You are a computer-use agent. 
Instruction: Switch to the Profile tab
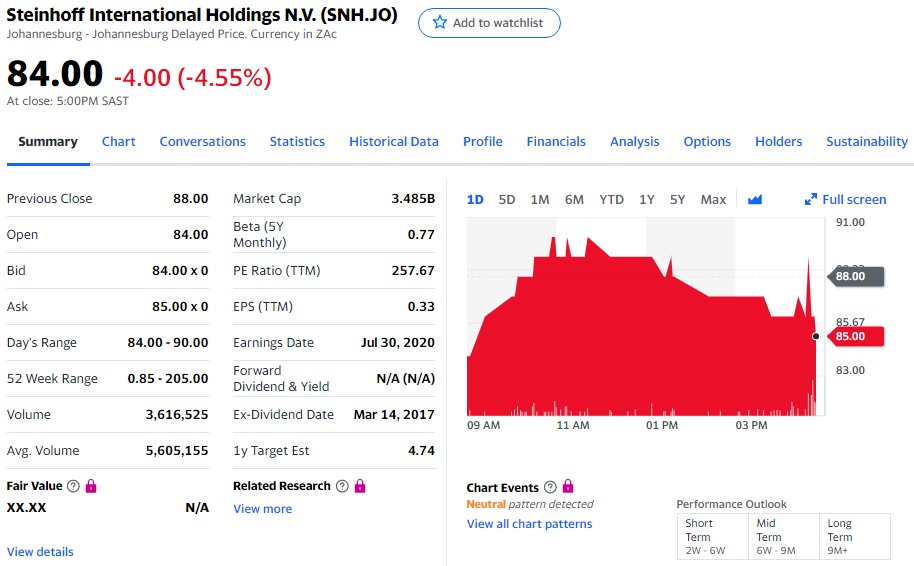point(483,142)
